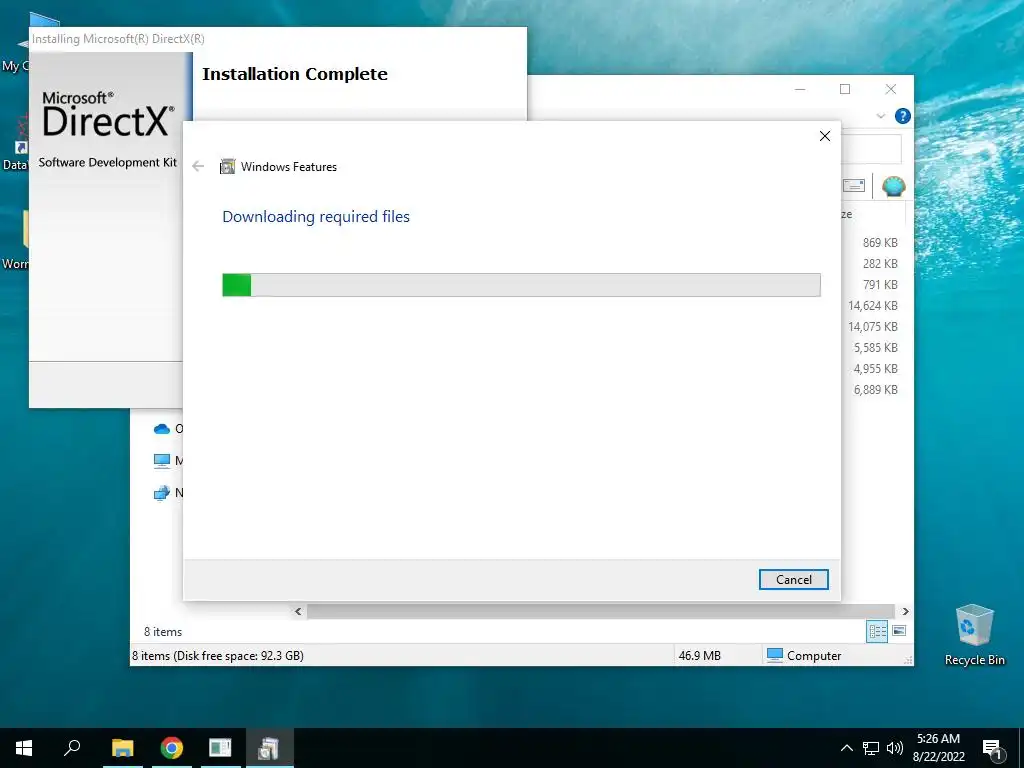Click the Explorer scroll right arrow

(x=905, y=611)
